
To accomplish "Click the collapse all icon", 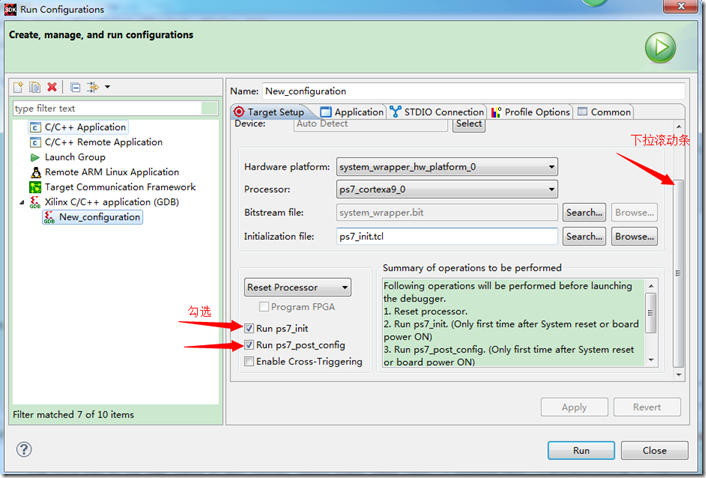I will click(75, 88).
